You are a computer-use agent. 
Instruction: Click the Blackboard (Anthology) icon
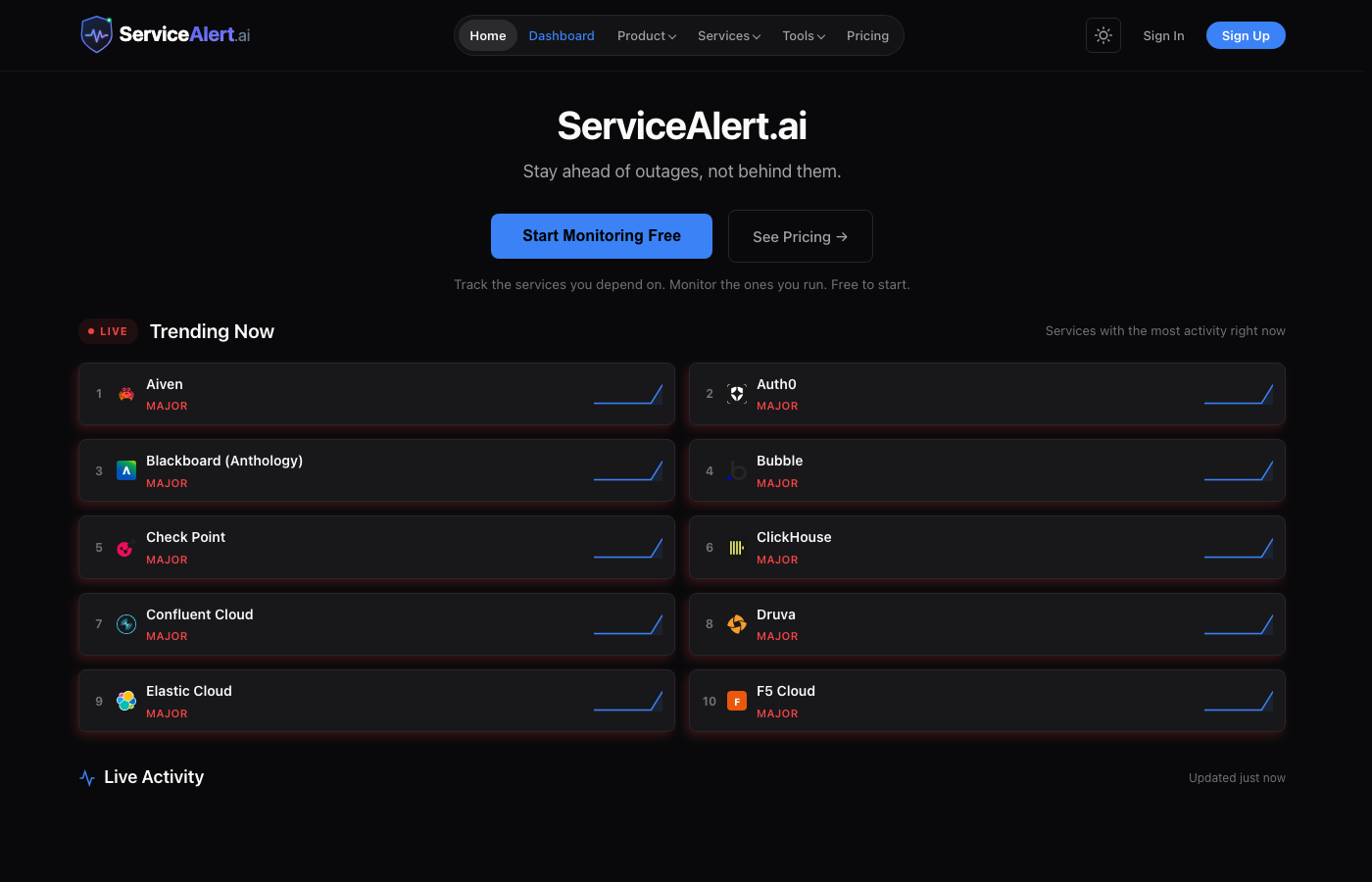point(125,470)
